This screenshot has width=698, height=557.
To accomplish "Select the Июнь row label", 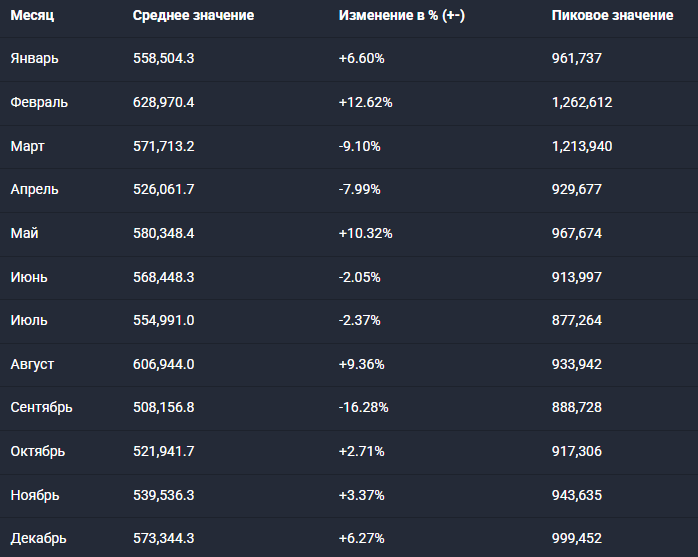I will pyautogui.click(x=29, y=277).
